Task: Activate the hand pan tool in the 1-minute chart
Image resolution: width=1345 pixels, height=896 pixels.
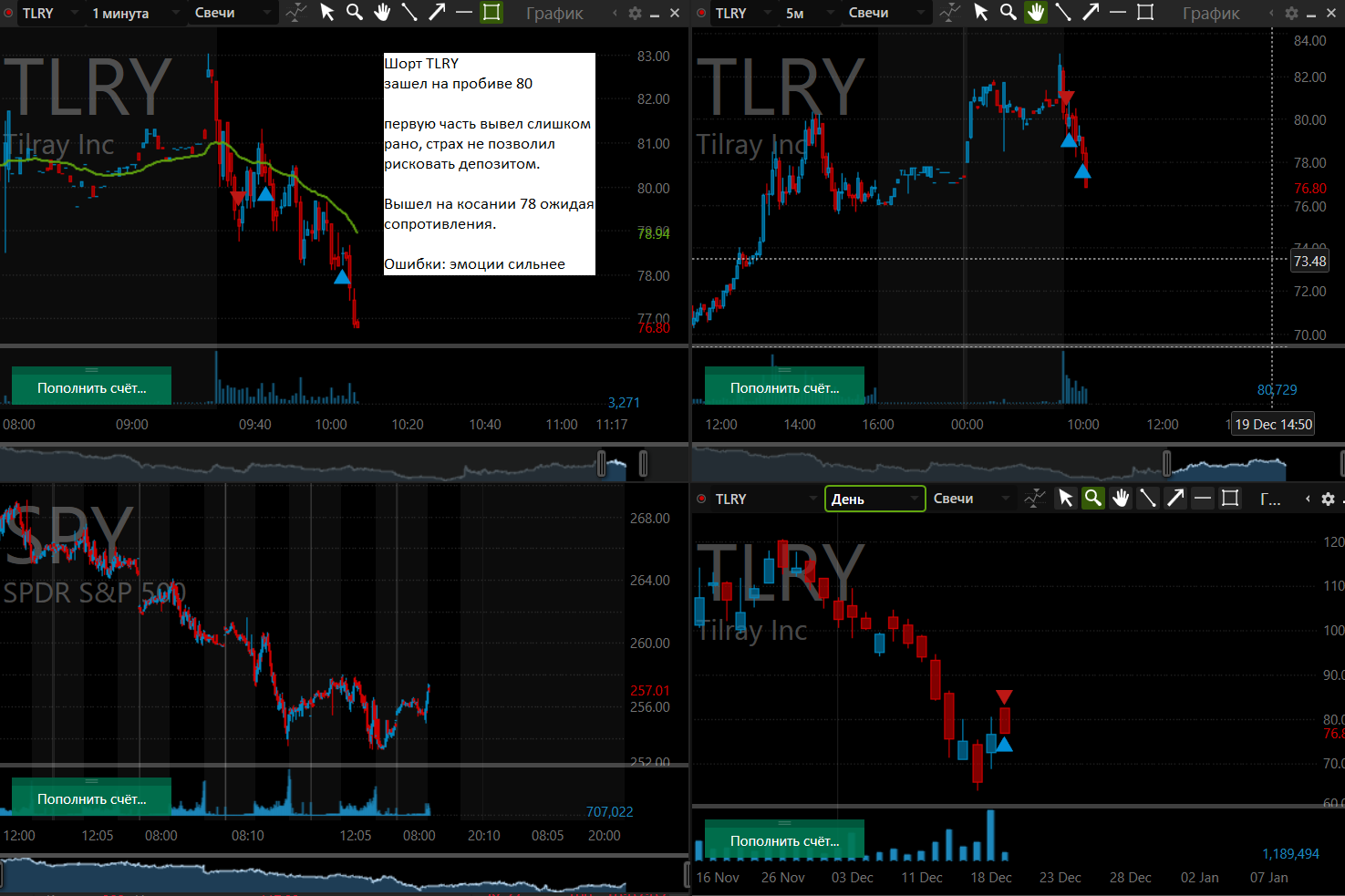Action: click(382, 13)
